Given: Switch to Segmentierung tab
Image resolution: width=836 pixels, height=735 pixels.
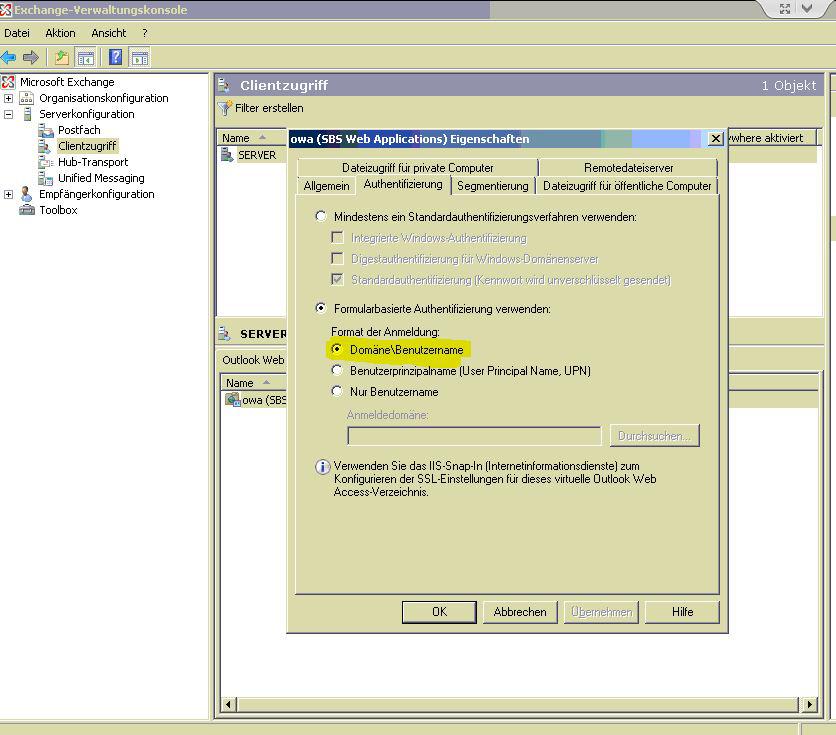Looking at the screenshot, I should click(493, 186).
